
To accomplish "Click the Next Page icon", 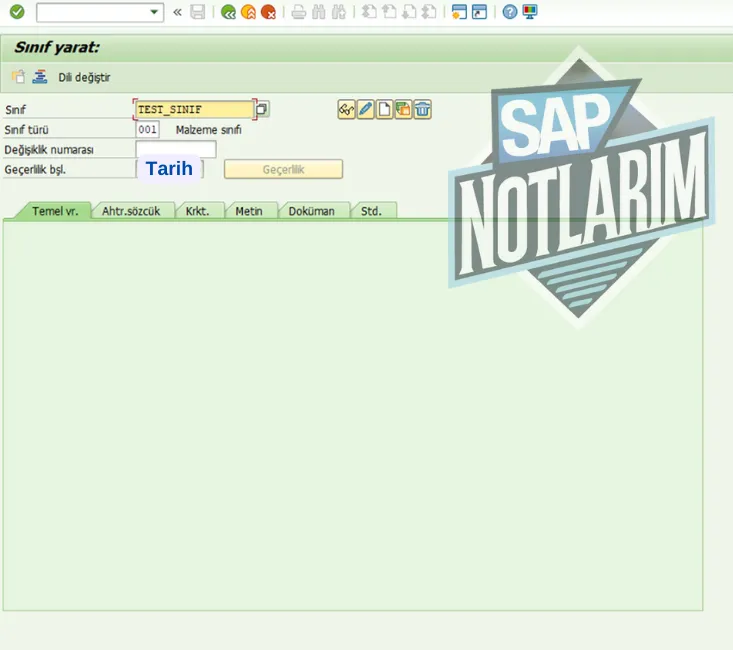I will point(409,12).
